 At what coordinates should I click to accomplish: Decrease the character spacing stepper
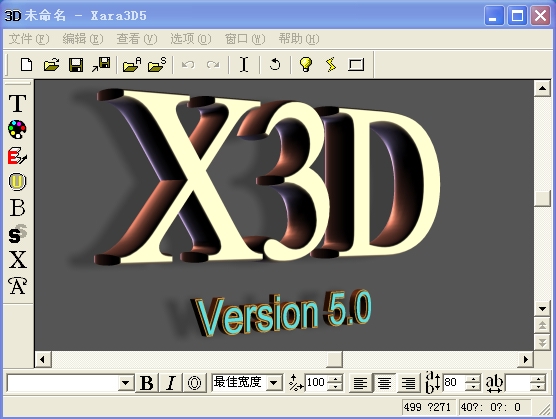pyautogui.click(x=538, y=387)
